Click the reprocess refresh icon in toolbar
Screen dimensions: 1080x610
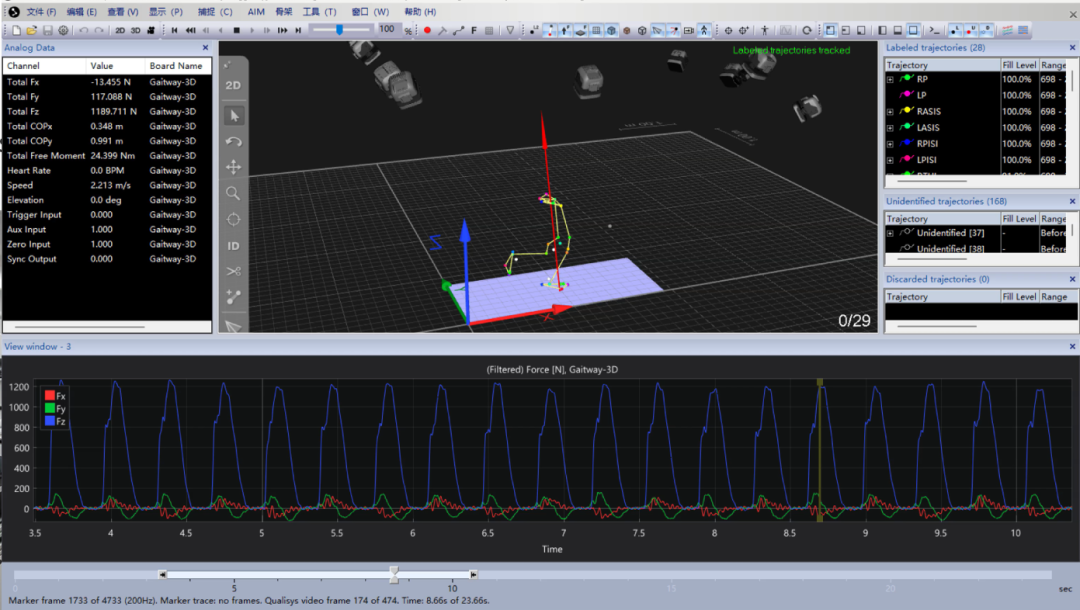(807, 30)
